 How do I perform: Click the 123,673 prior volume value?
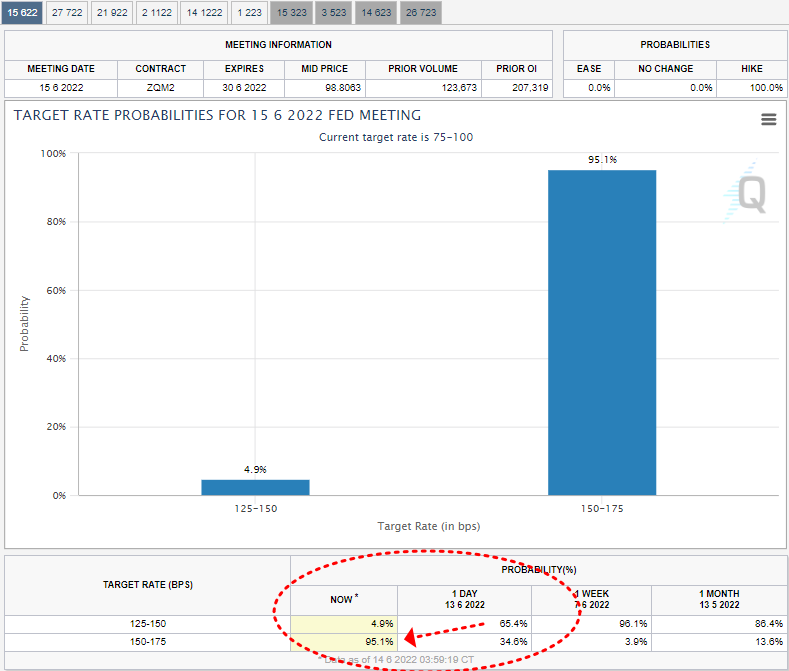[x=459, y=88]
